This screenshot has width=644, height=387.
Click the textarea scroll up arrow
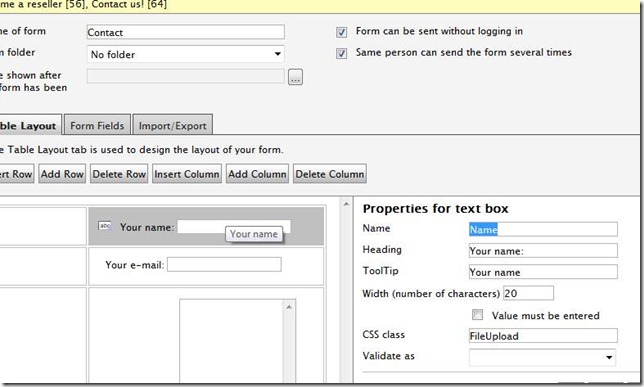[289, 307]
